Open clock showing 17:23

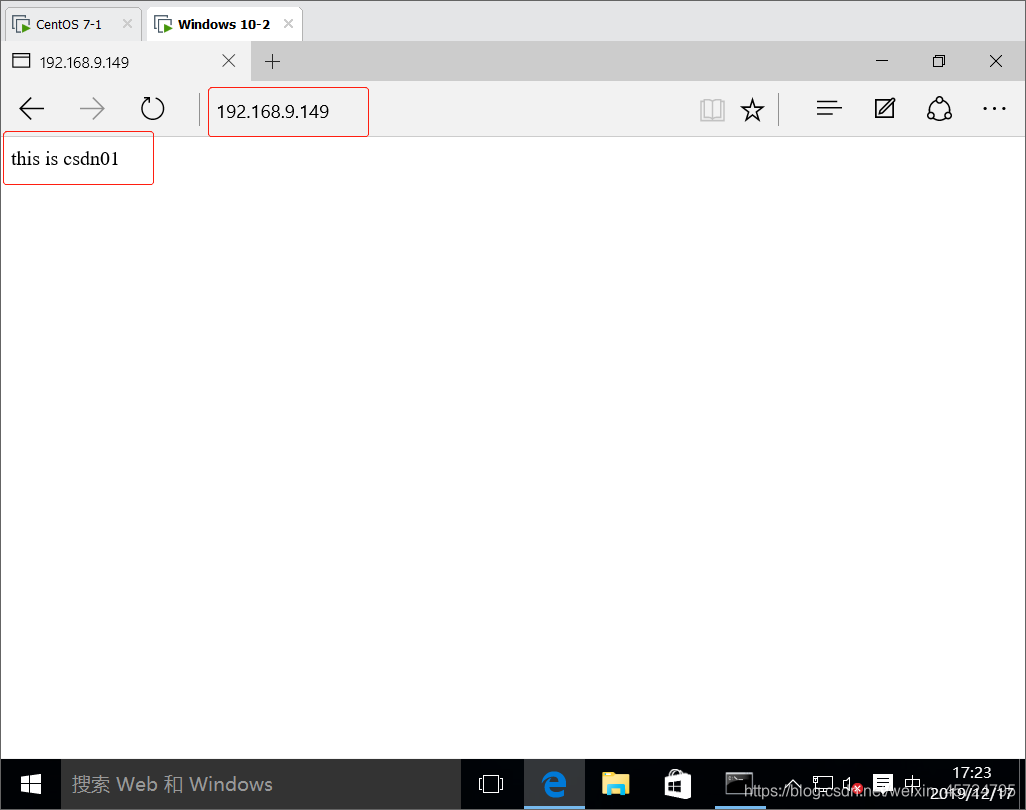click(x=972, y=783)
